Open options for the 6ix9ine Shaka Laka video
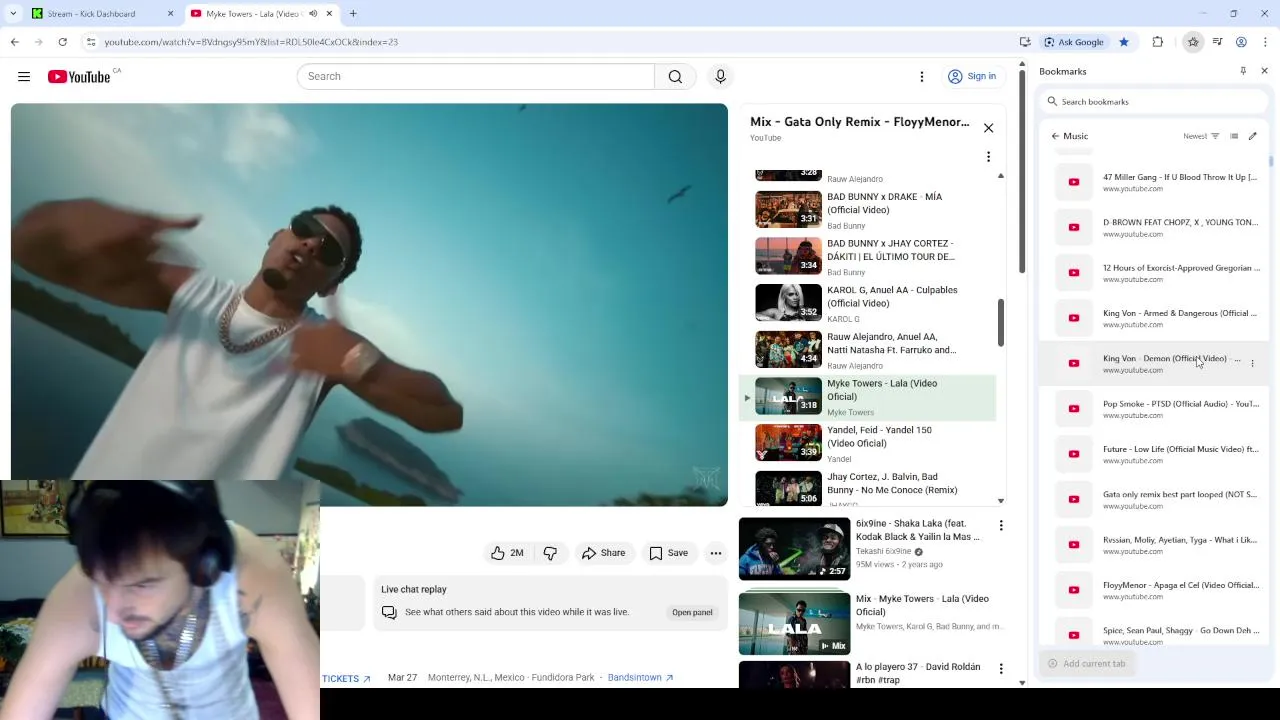The image size is (1280, 720). coord(1001,525)
